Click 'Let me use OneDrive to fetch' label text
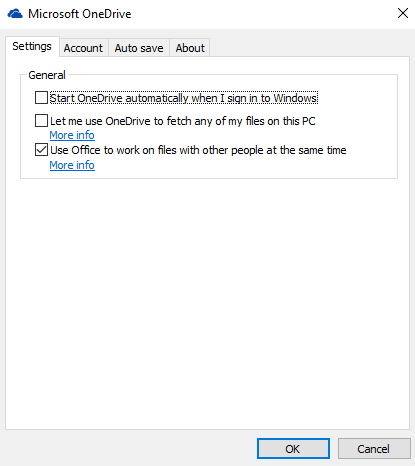 pos(183,121)
